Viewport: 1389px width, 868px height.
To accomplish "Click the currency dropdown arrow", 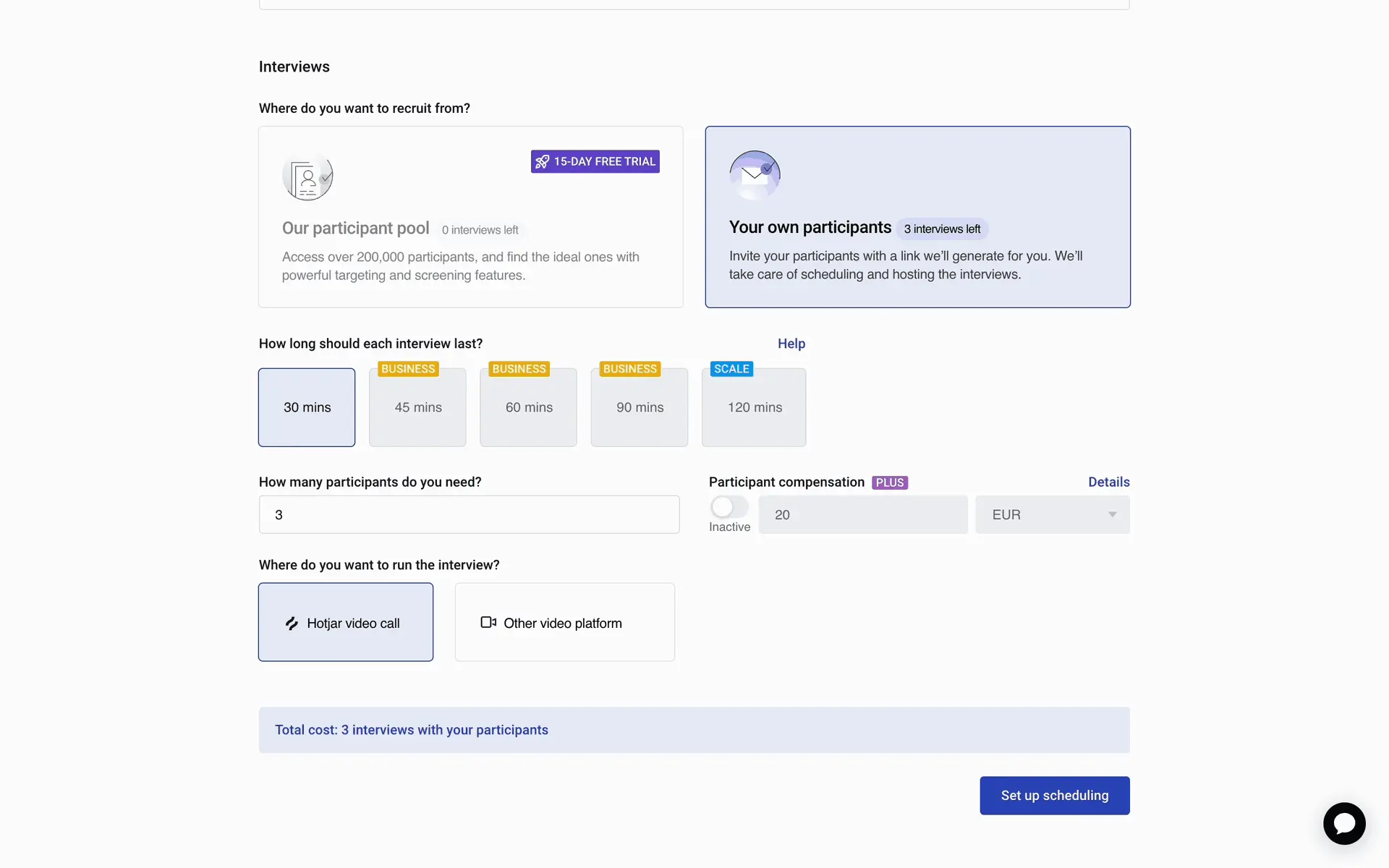I will click(x=1112, y=515).
